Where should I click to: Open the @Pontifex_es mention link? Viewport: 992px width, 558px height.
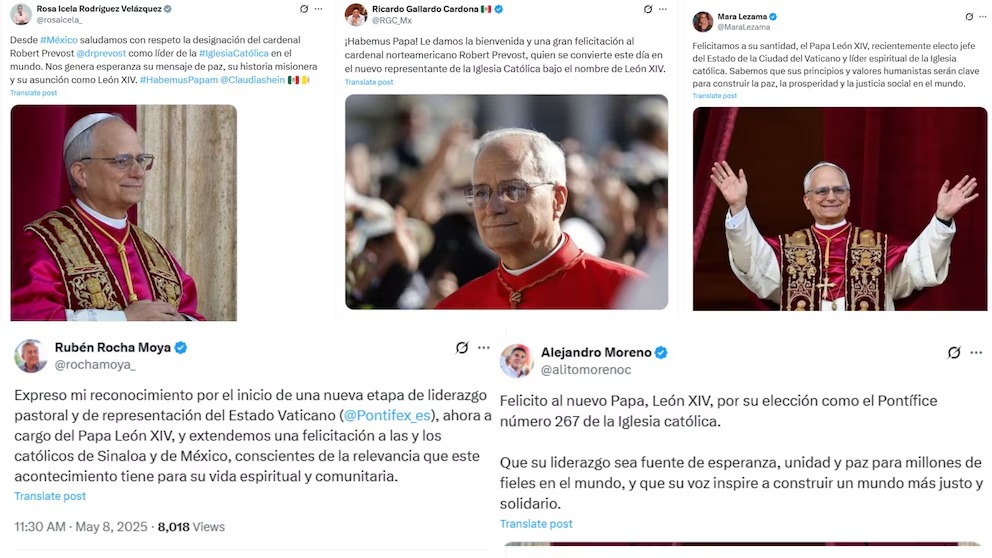[387, 416]
